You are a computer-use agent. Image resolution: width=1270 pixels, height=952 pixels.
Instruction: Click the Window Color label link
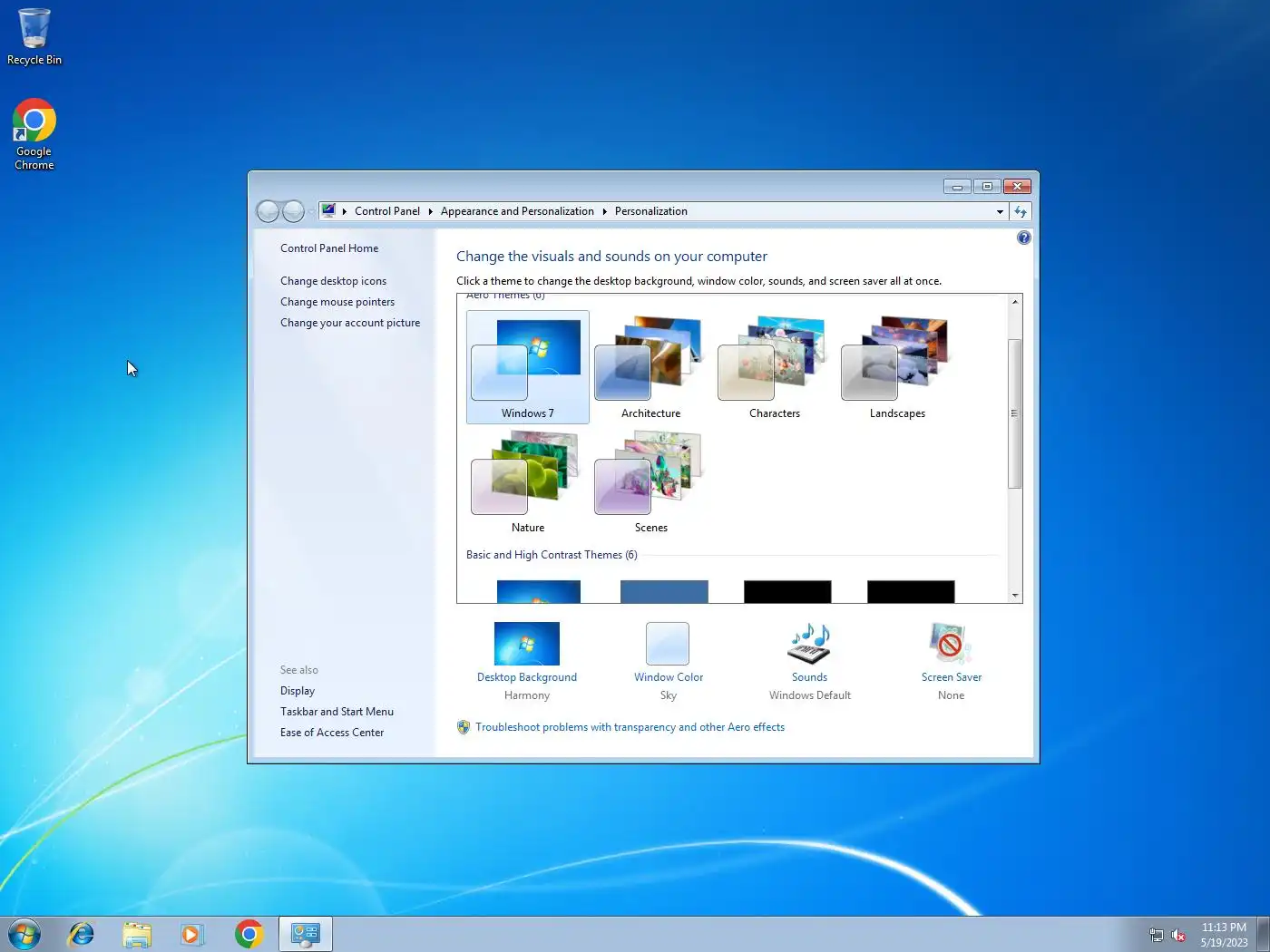point(669,677)
